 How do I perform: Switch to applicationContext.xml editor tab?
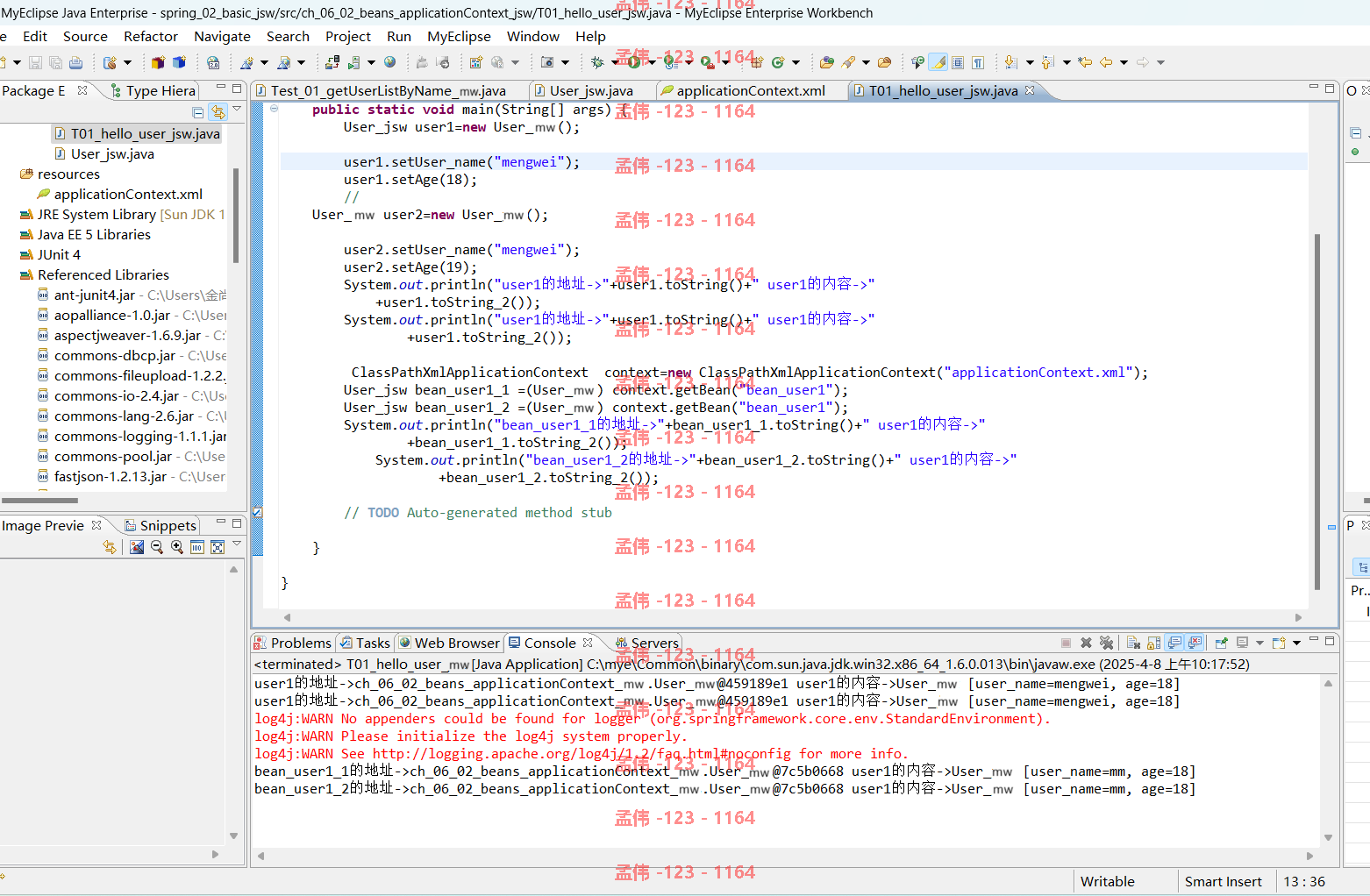742,90
